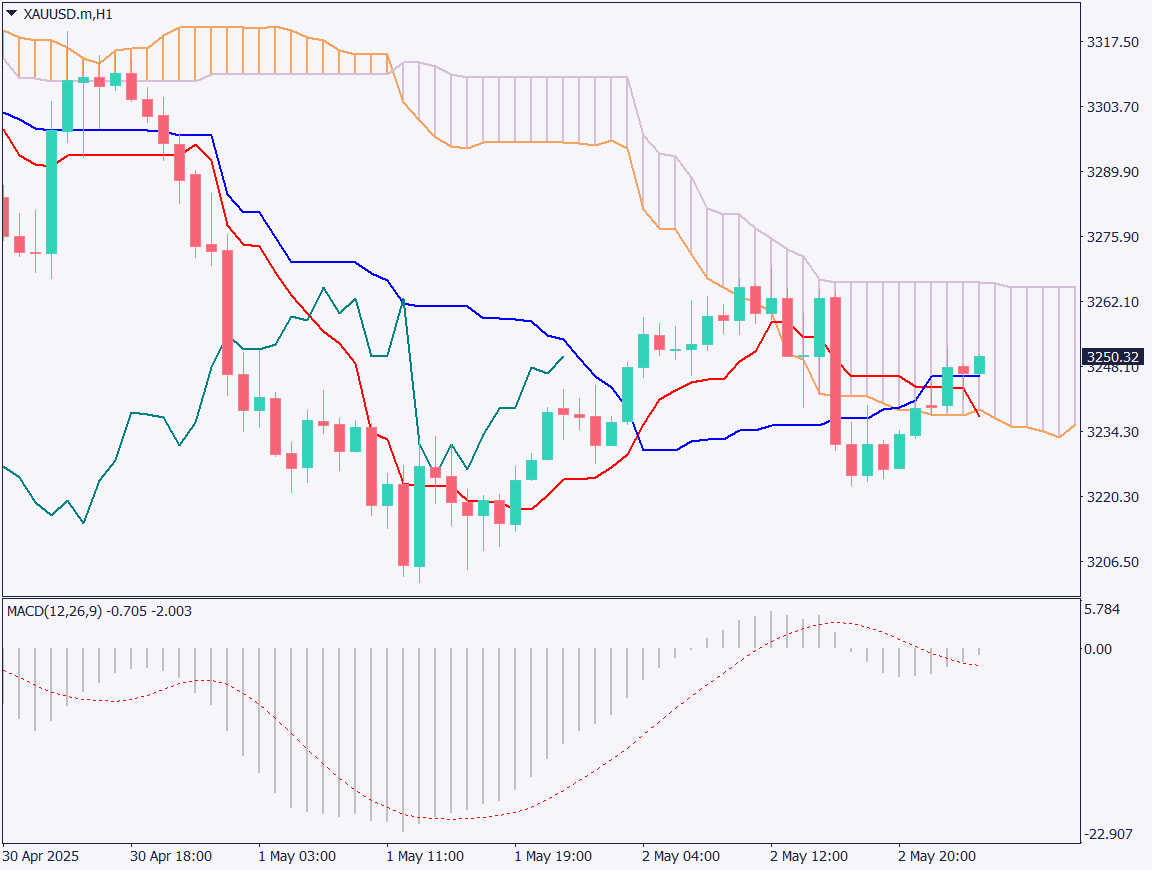Screen dimensions: 1152x870
Task: Click the 3317.50 price axis label
Action: click(x=1111, y=42)
